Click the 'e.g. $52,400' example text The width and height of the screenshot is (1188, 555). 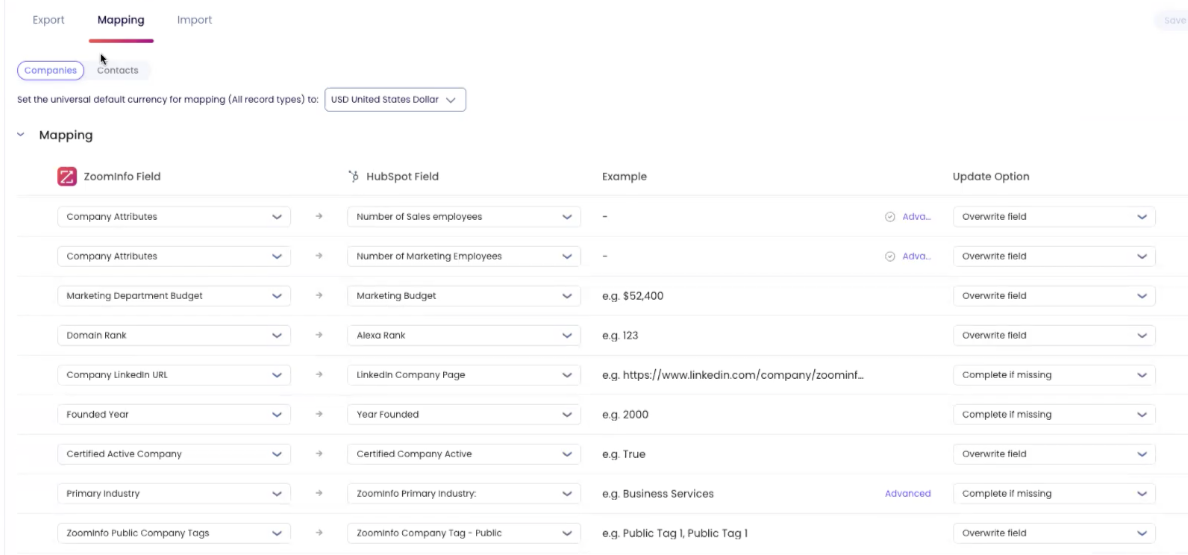tap(633, 296)
